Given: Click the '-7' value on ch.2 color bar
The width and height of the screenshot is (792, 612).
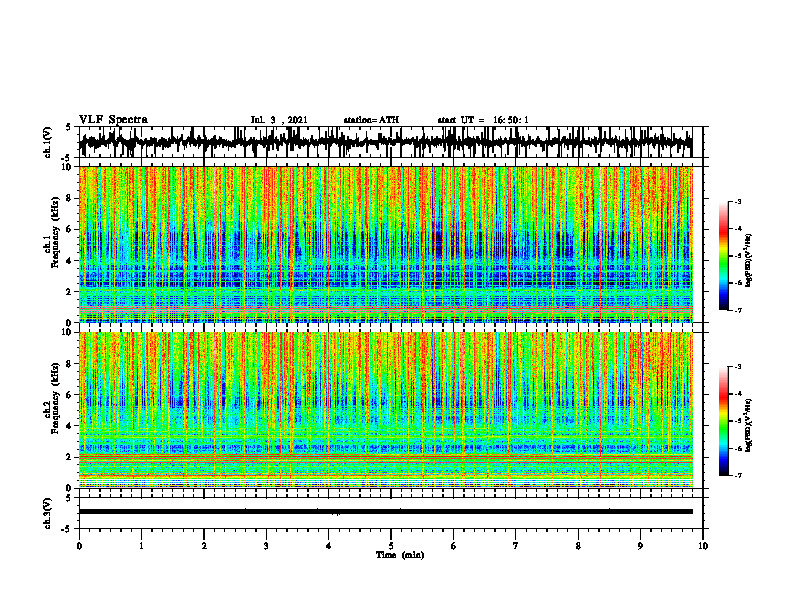Looking at the screenshot, I should [738, 475].
